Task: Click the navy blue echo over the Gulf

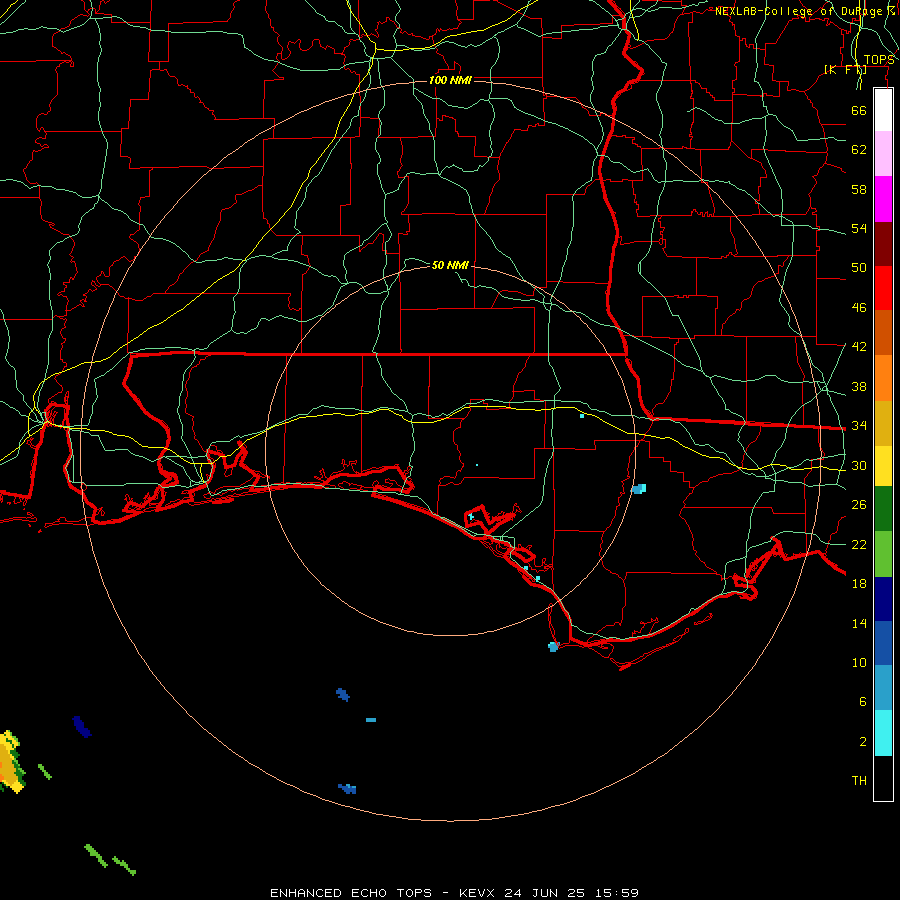Action: [82, 727]
